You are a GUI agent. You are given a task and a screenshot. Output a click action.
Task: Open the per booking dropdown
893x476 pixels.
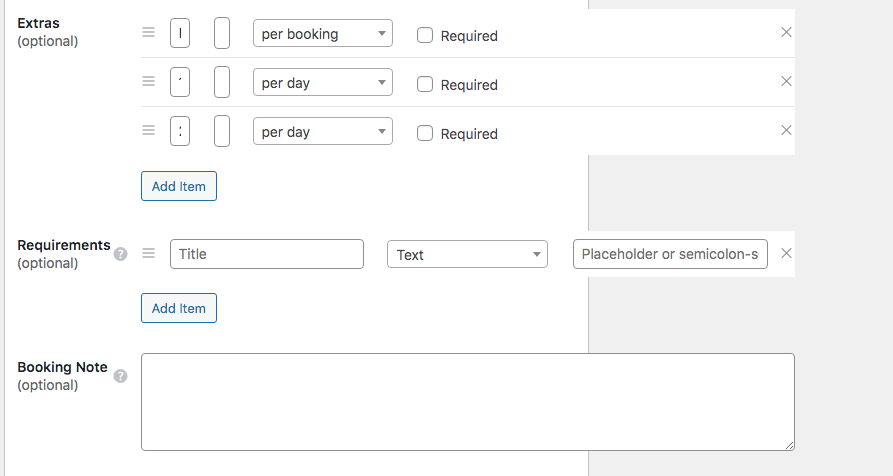tap(323, 34)
